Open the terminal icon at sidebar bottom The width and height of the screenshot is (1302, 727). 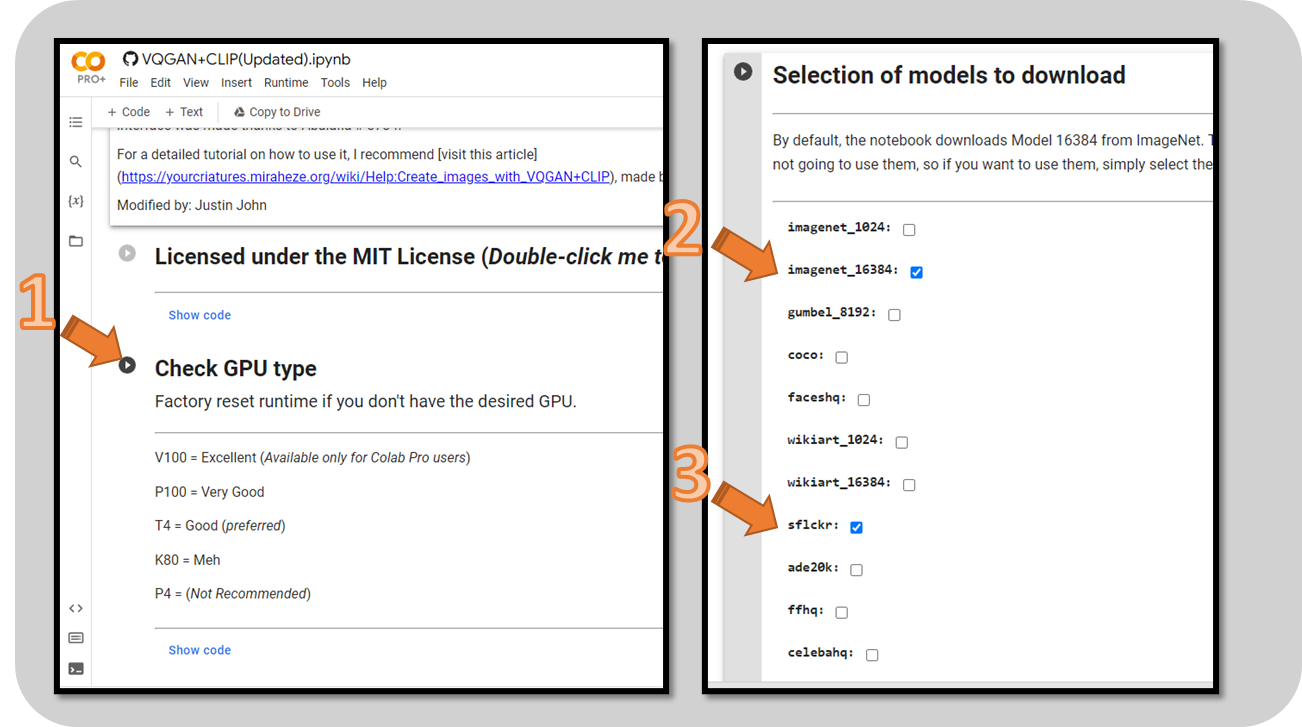(76, 669)
